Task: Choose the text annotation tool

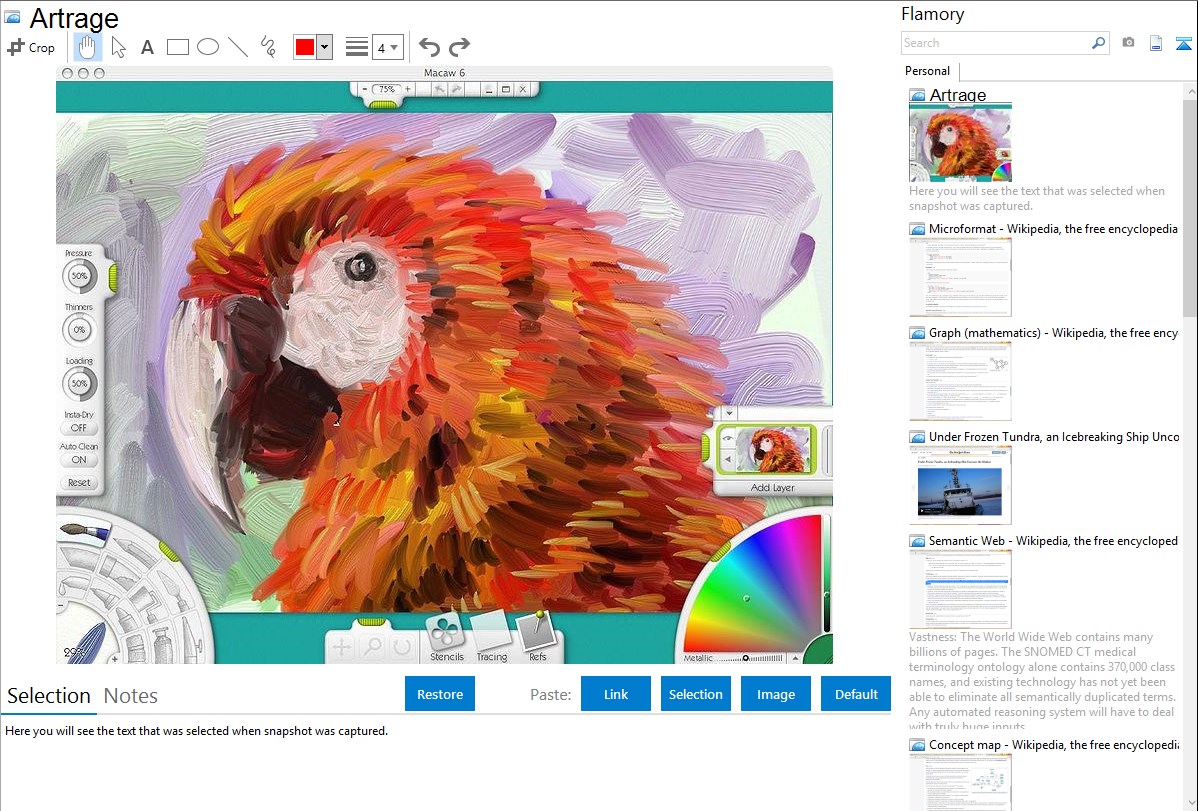Action: tap(147, 47)
